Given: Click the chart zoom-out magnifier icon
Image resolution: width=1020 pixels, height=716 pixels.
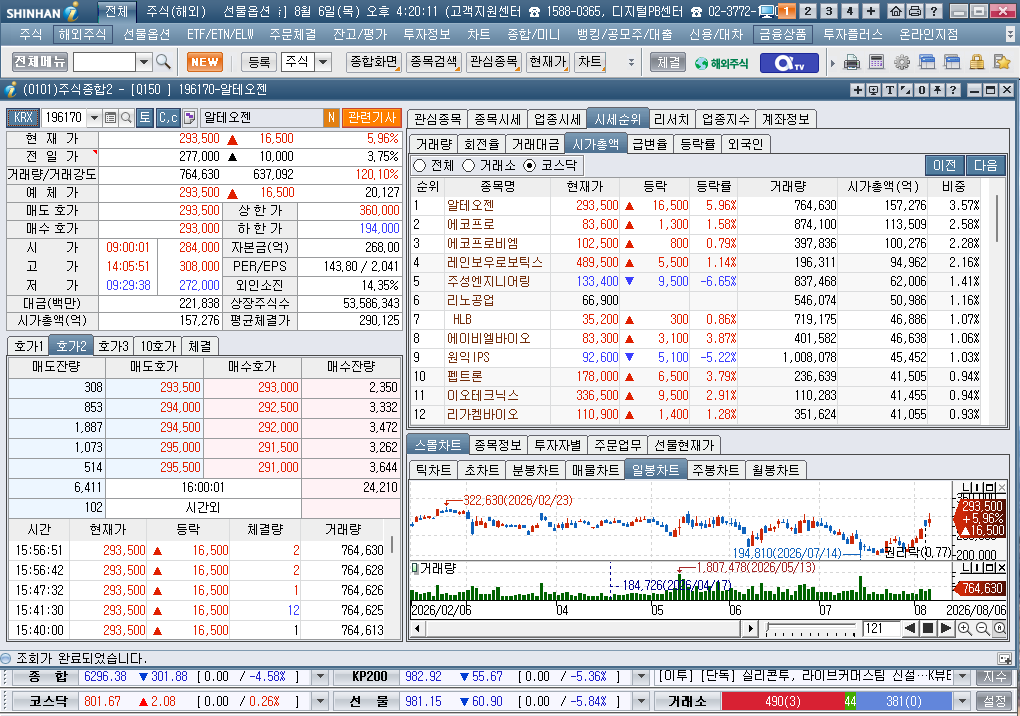Looking at the screenshot, I should [x=982, y=628].
